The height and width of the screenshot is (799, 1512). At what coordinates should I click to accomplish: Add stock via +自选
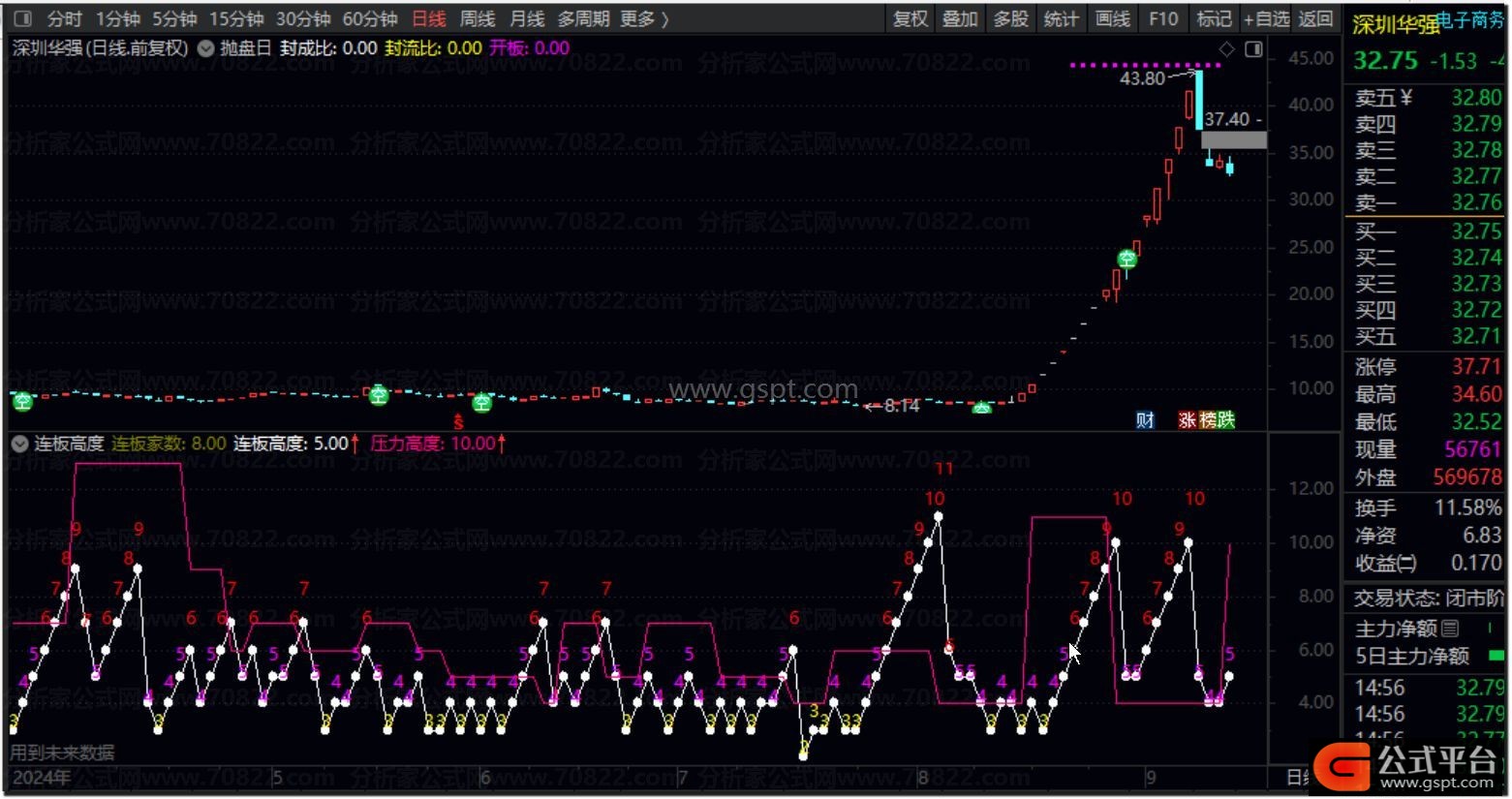pos(1267,18)
